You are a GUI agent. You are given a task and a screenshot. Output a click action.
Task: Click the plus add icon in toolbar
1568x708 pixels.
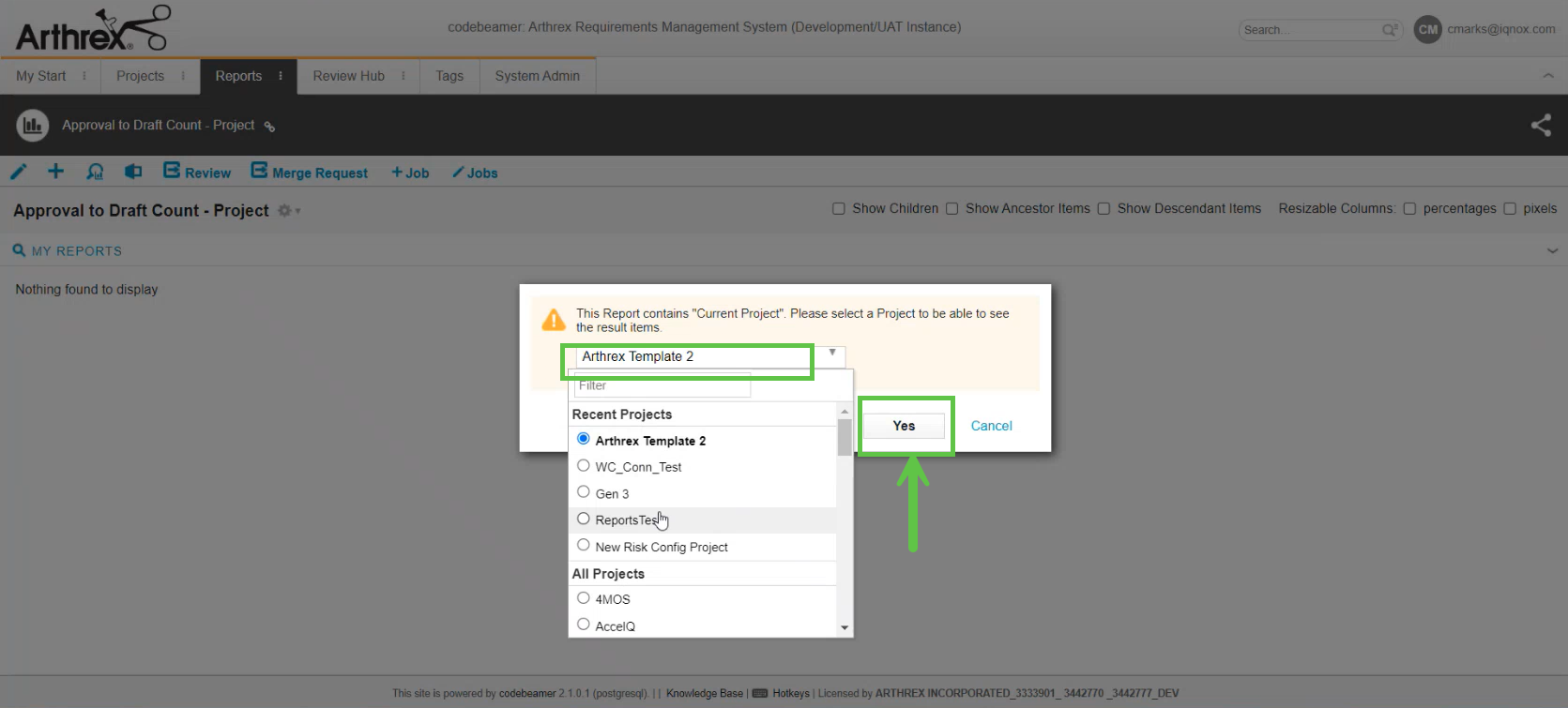click(56, 171)
